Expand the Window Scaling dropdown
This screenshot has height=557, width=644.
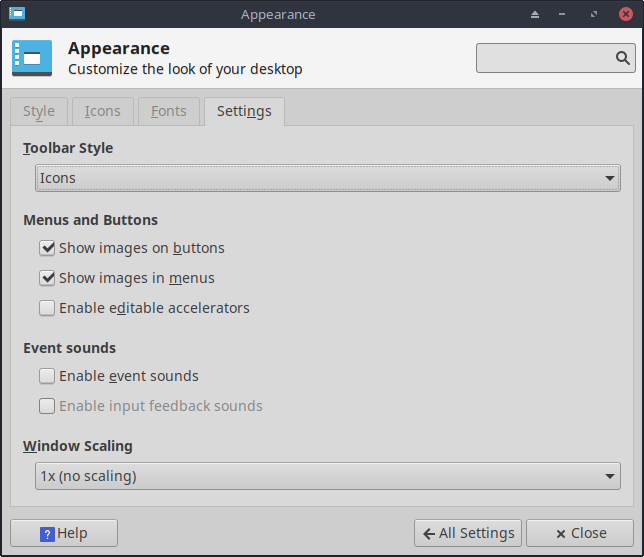pyautogui.click(x=327, y=476)
